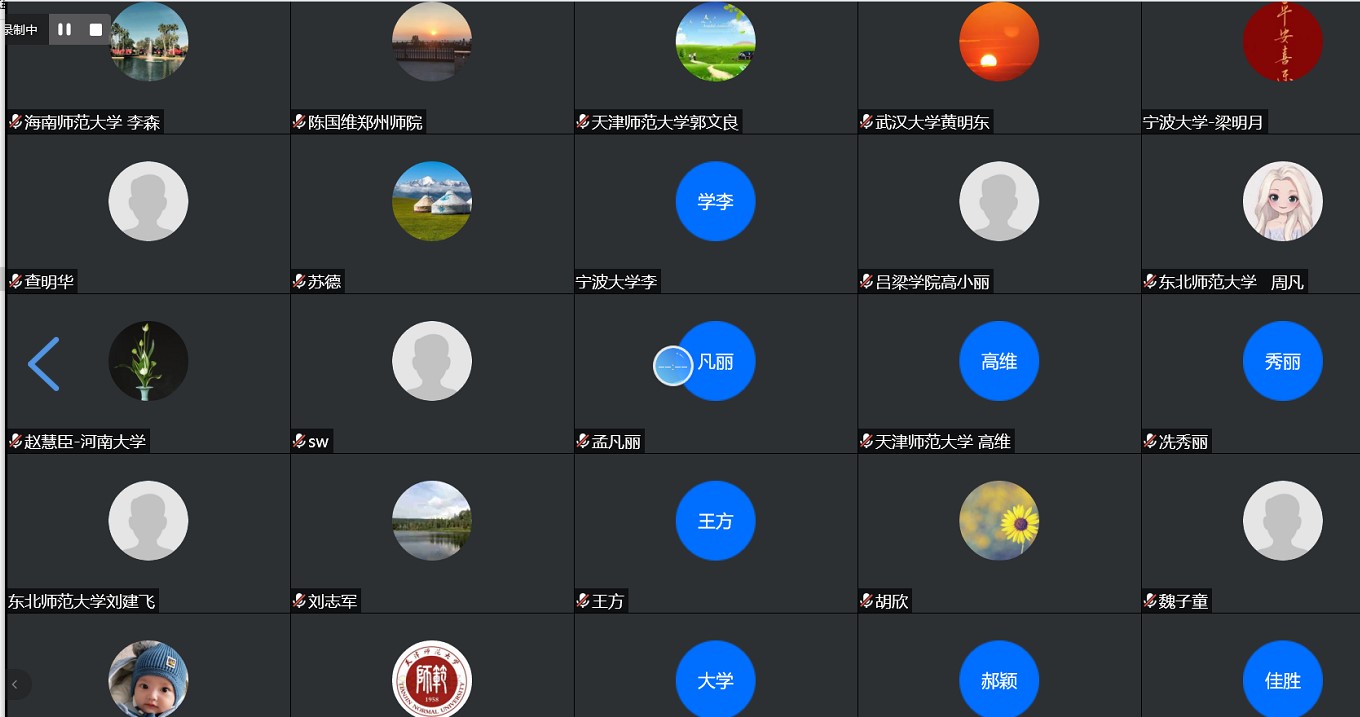Click muted mic icon beside 胡欣
Image resolution: width=1360 pixels, height=717 pixels.
point(867,601)
